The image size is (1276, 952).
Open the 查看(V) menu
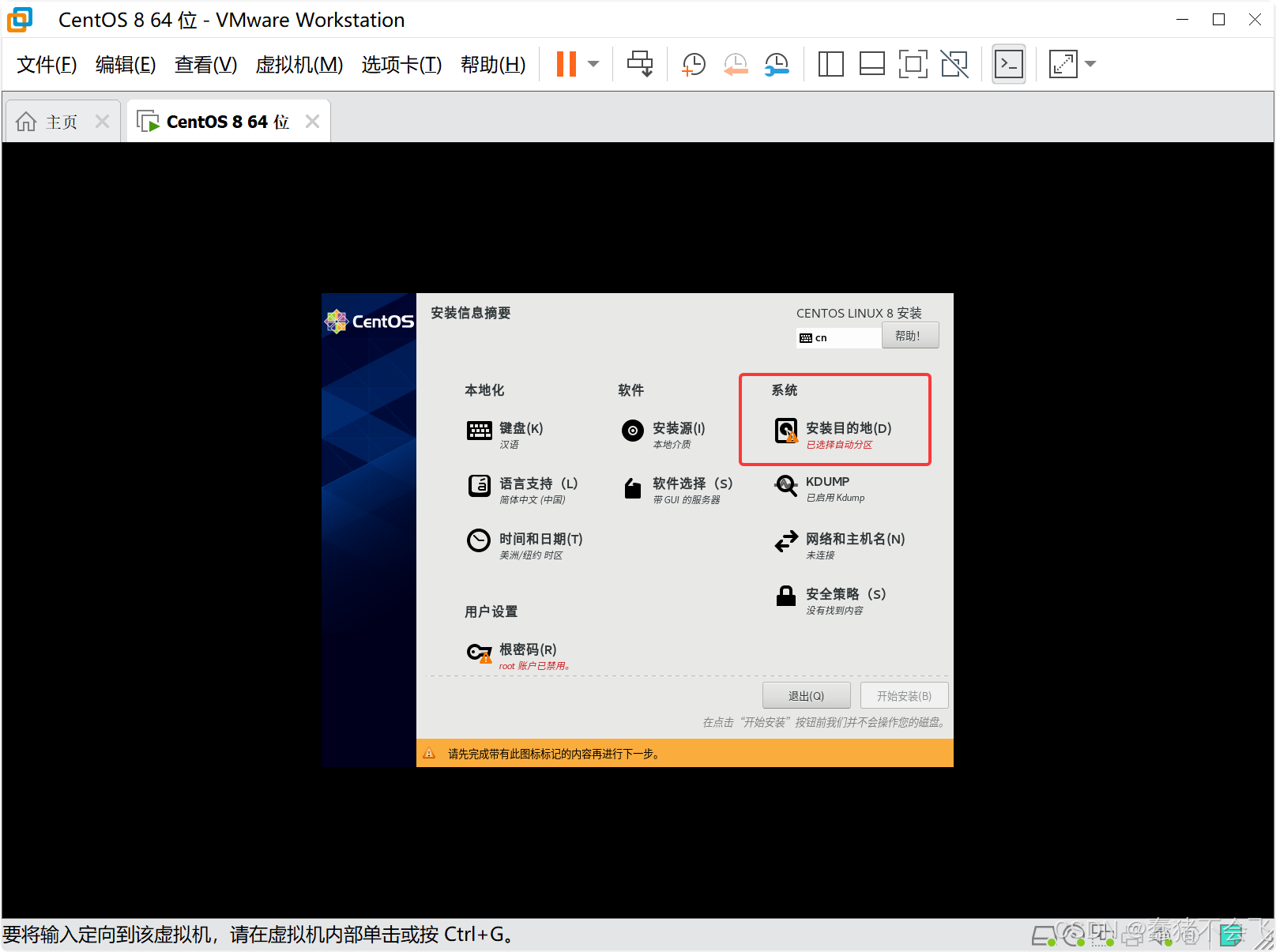click(x=205, y=65)
